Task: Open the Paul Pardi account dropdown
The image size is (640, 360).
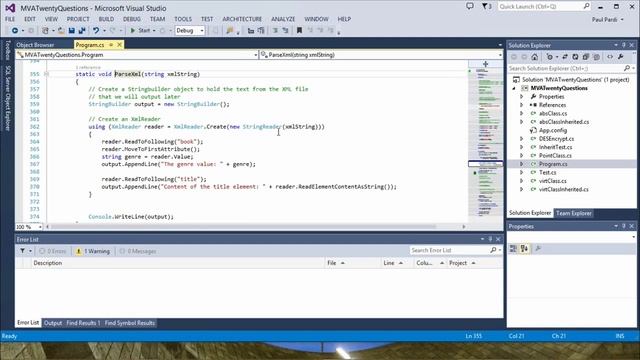Action: 608,20
